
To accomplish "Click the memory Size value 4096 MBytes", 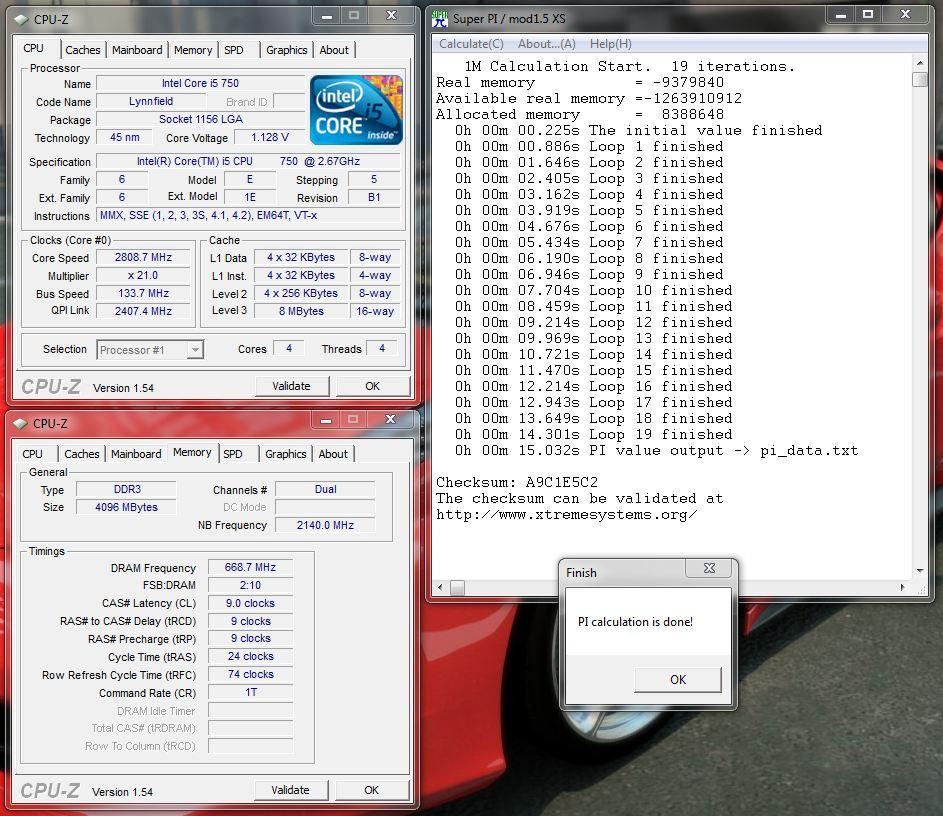I will 126,508.
